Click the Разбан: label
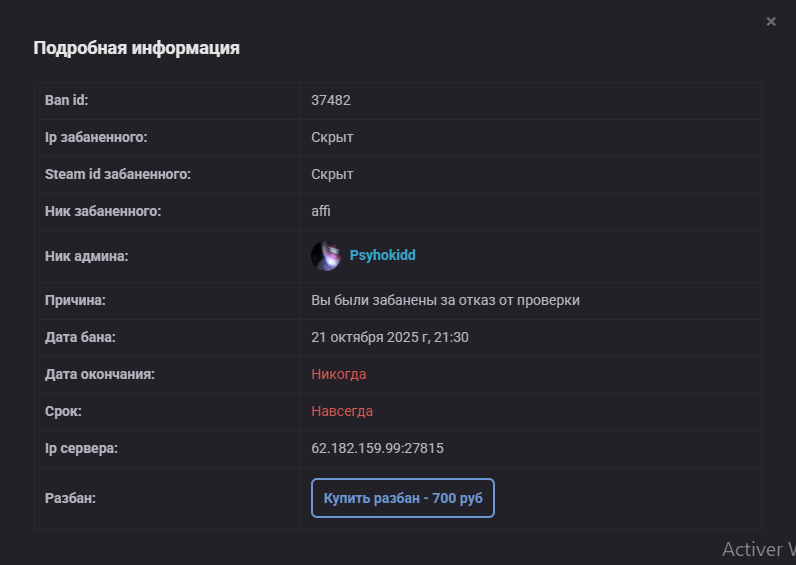The height and width of the screenshot is (565, 796). click(x=70, y=497)
